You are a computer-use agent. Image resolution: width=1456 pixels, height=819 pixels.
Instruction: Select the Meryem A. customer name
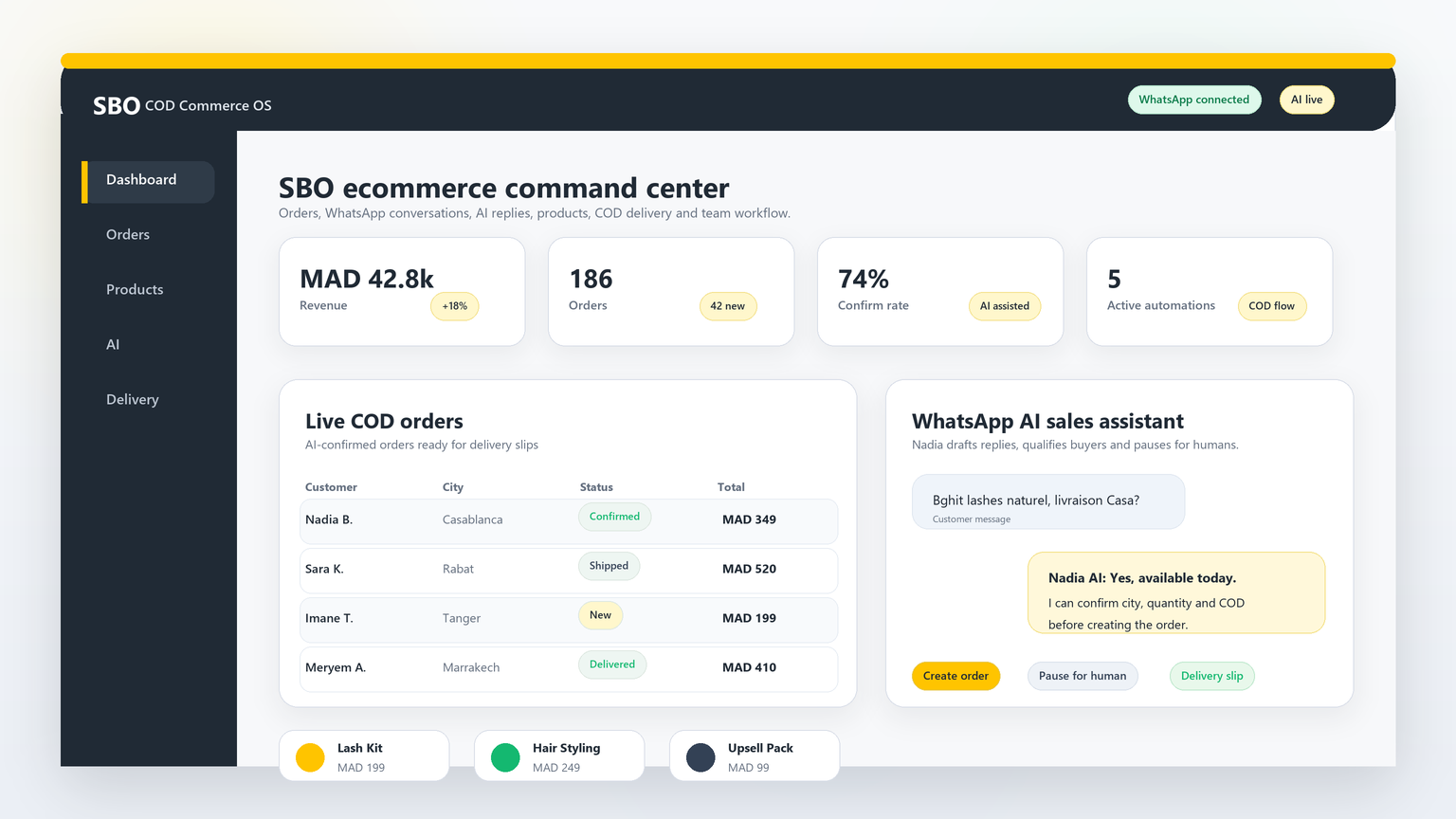point(336,667)
